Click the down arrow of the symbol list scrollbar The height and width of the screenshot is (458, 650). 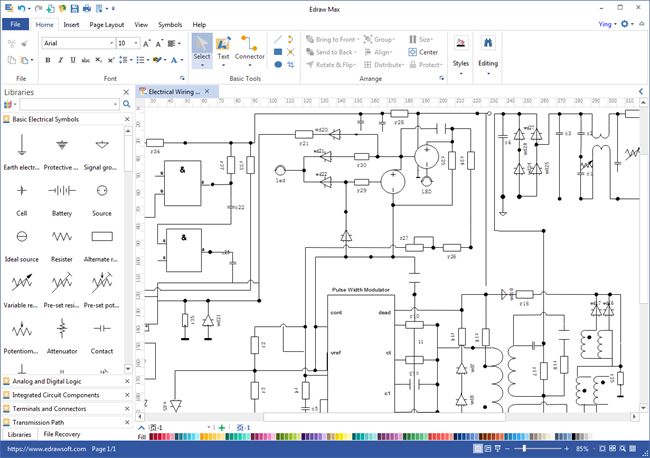[128, 368]
